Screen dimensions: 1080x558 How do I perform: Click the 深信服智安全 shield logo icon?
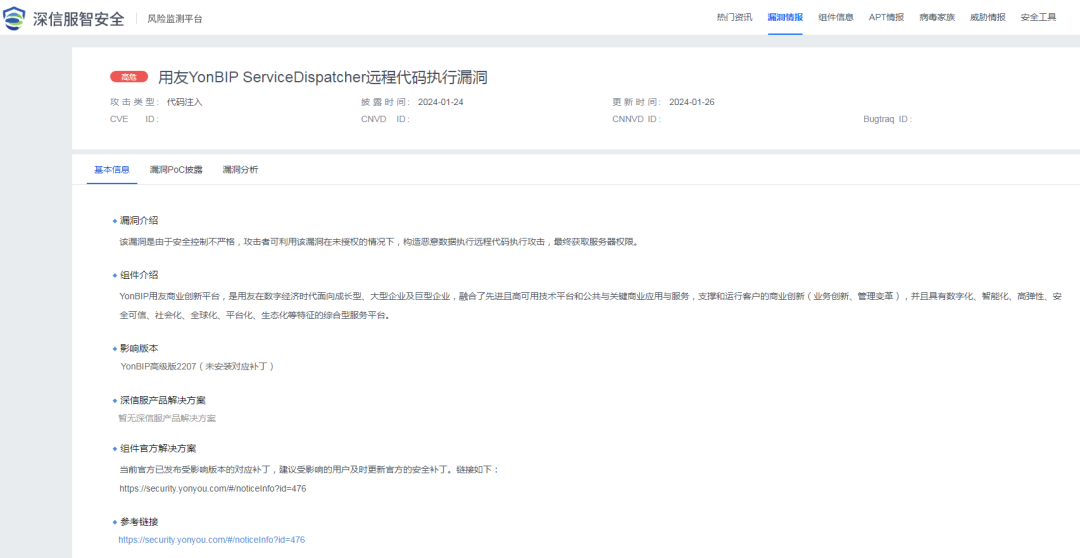tap(14, 18)
